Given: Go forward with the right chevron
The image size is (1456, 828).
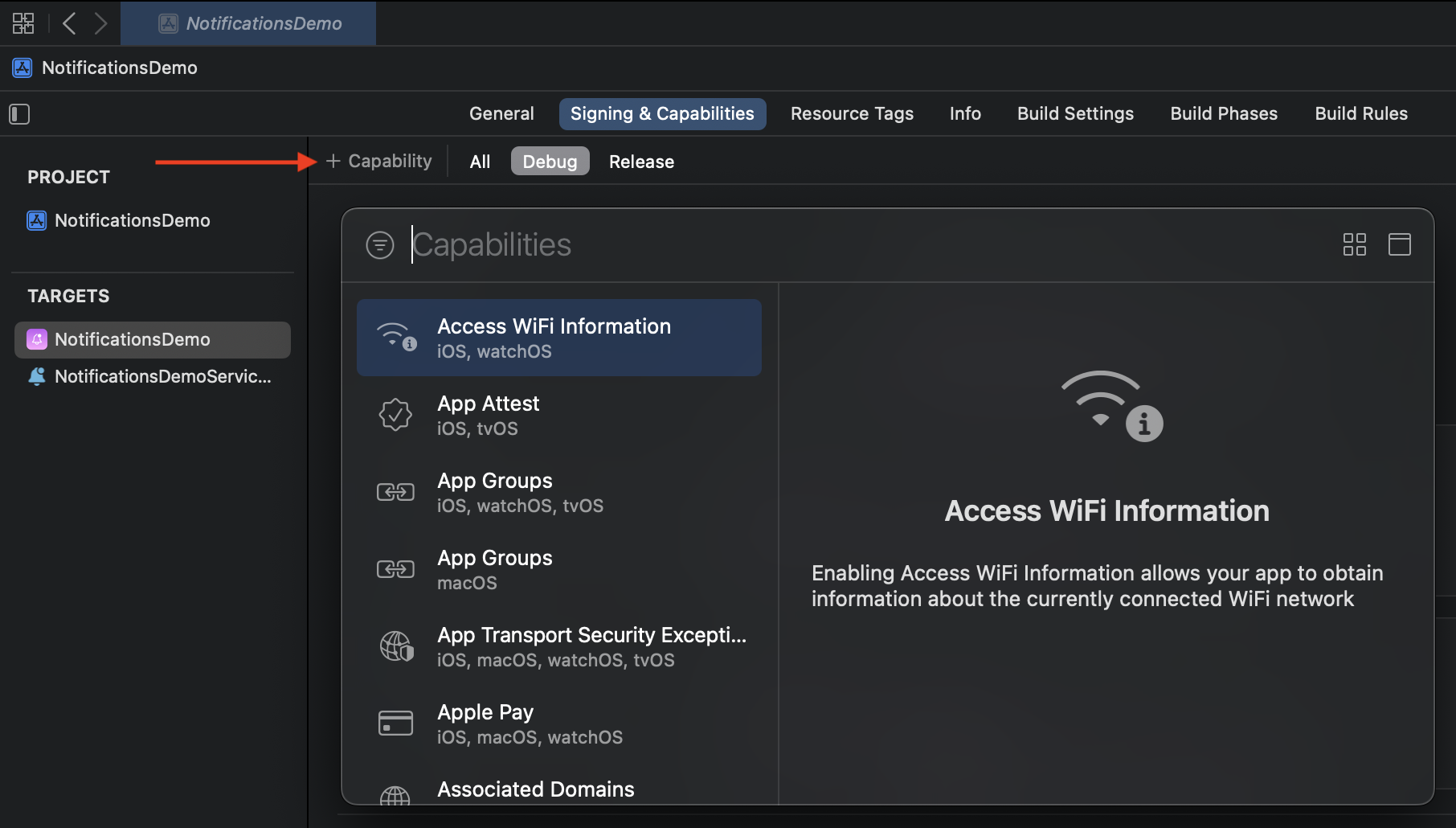Looking at the screenshot, I should coord(100,23).
